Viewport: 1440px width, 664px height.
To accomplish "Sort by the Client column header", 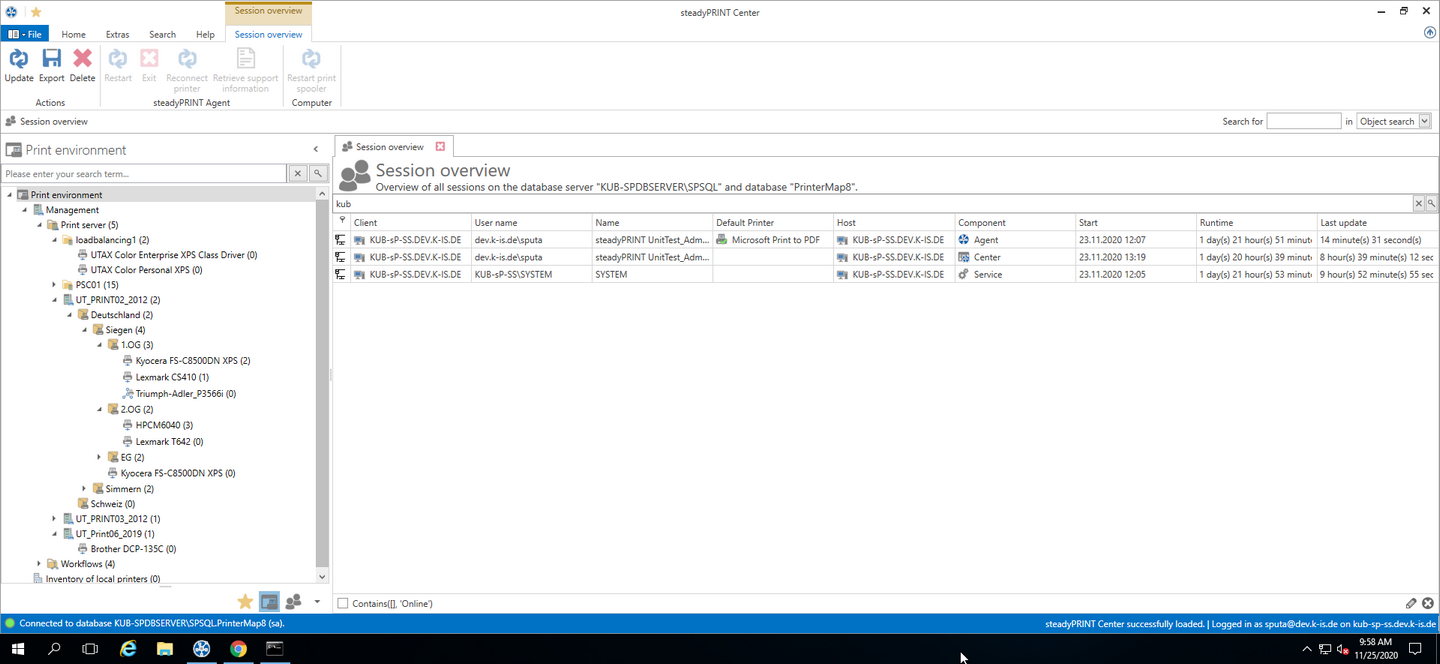I will click(x=410, y=222).
